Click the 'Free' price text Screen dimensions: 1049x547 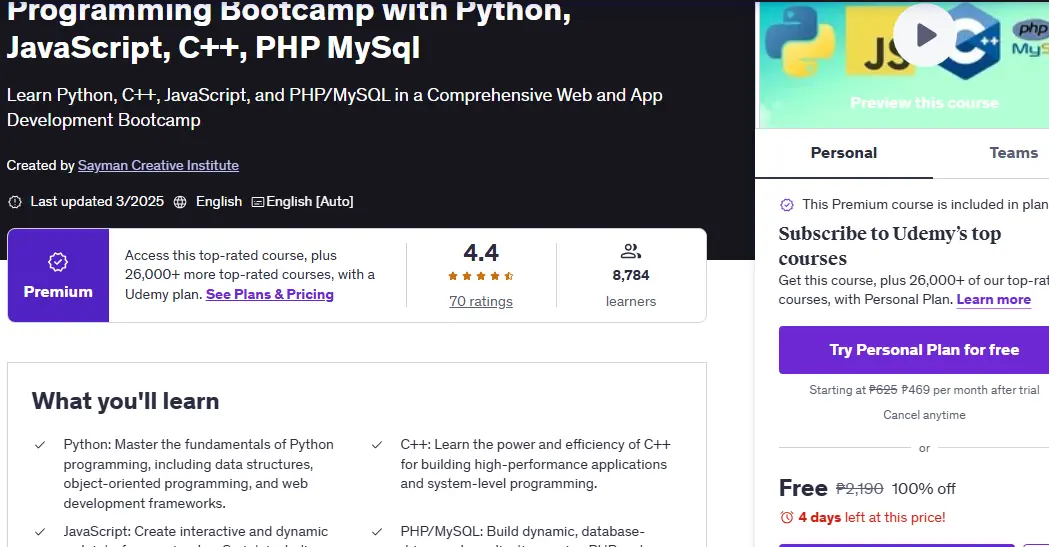tap(803, 488)
